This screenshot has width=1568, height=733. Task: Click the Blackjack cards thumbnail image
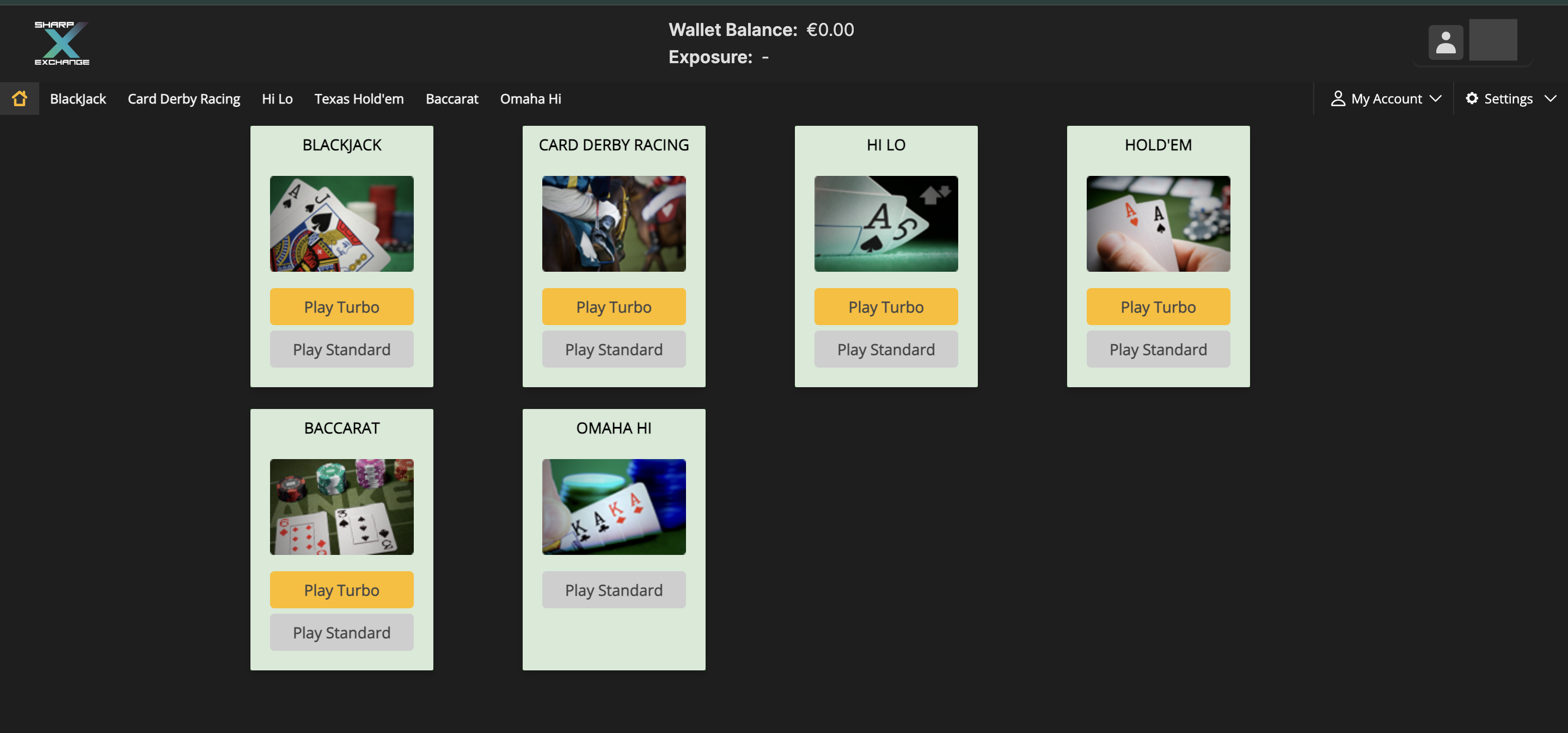point(341,224)
